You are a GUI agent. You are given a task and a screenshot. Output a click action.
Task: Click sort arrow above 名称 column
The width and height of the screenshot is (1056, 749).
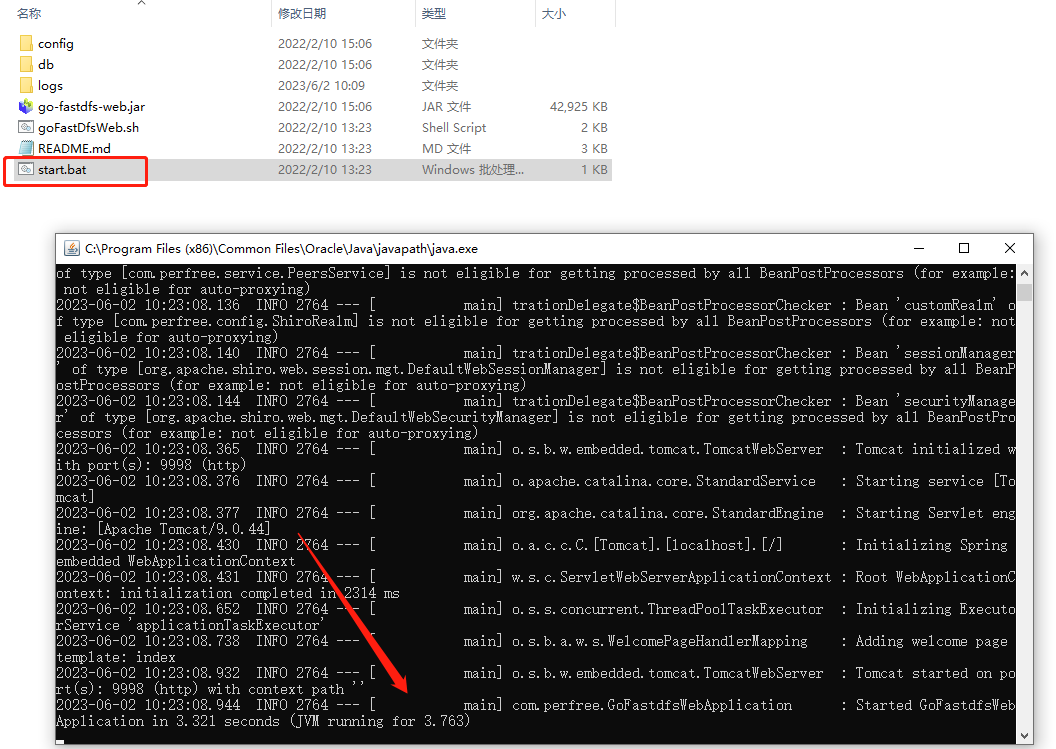tap(141, 3)
